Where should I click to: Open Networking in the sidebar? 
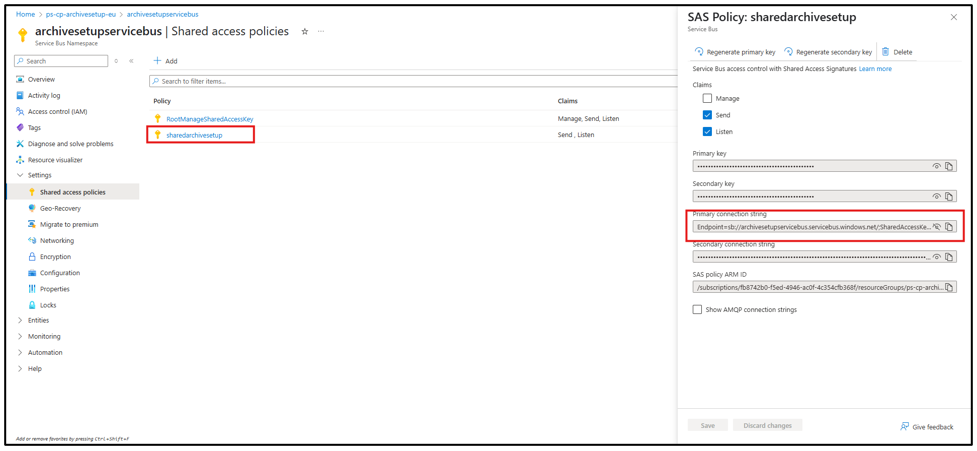pyautogui.click(x=57, y=240)
